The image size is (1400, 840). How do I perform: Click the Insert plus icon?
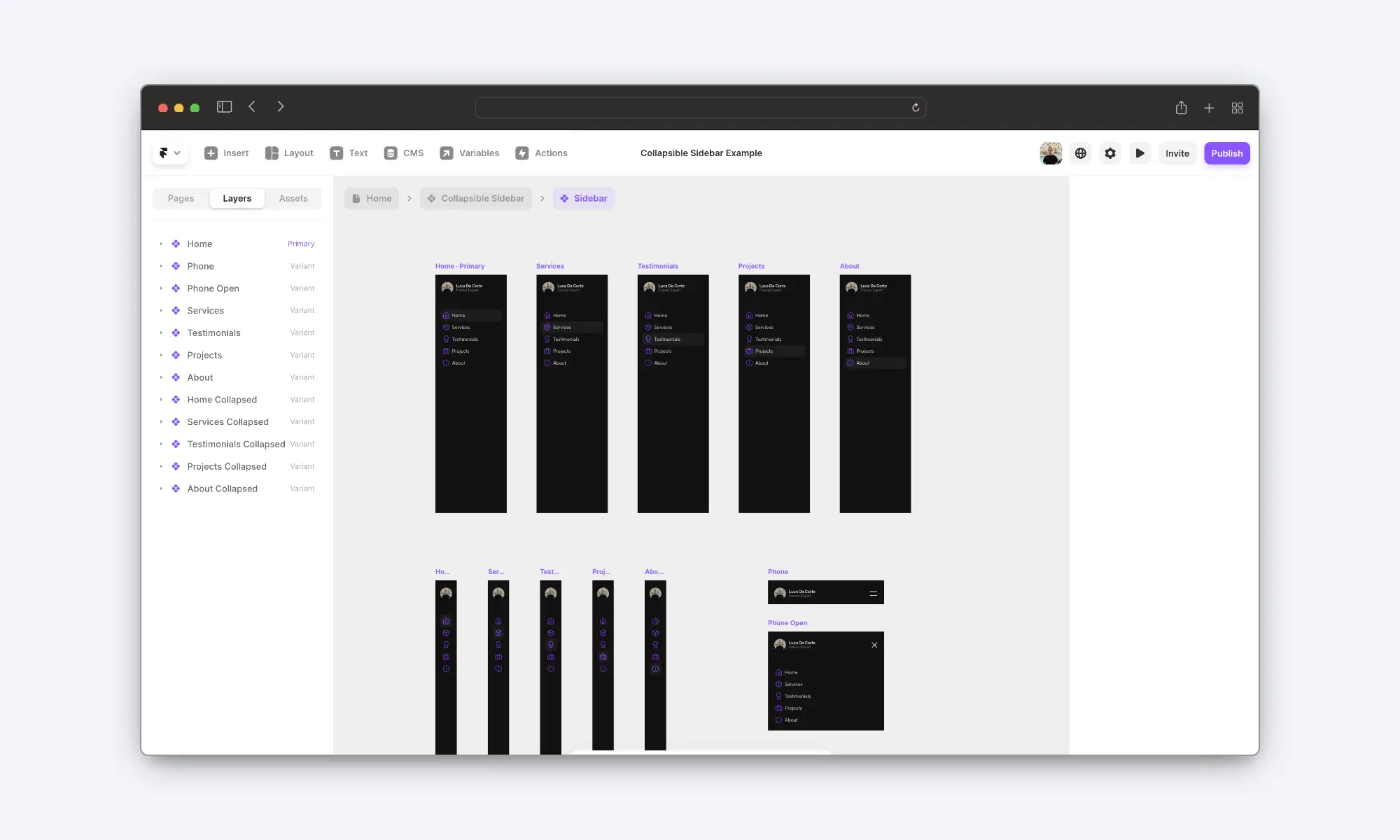click(x=211, y=153)
